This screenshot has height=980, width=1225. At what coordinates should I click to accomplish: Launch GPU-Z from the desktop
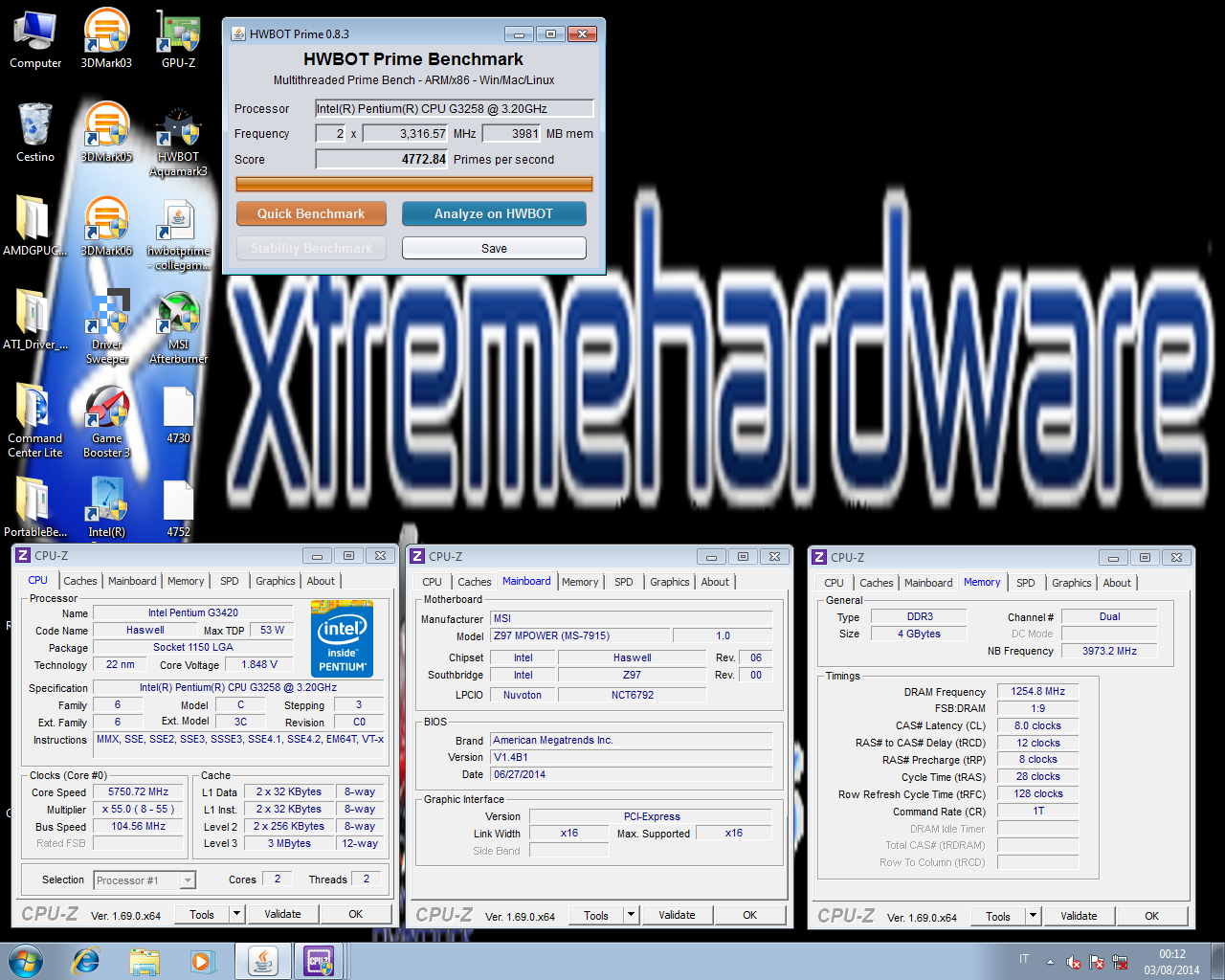click(x=179, y=38)
